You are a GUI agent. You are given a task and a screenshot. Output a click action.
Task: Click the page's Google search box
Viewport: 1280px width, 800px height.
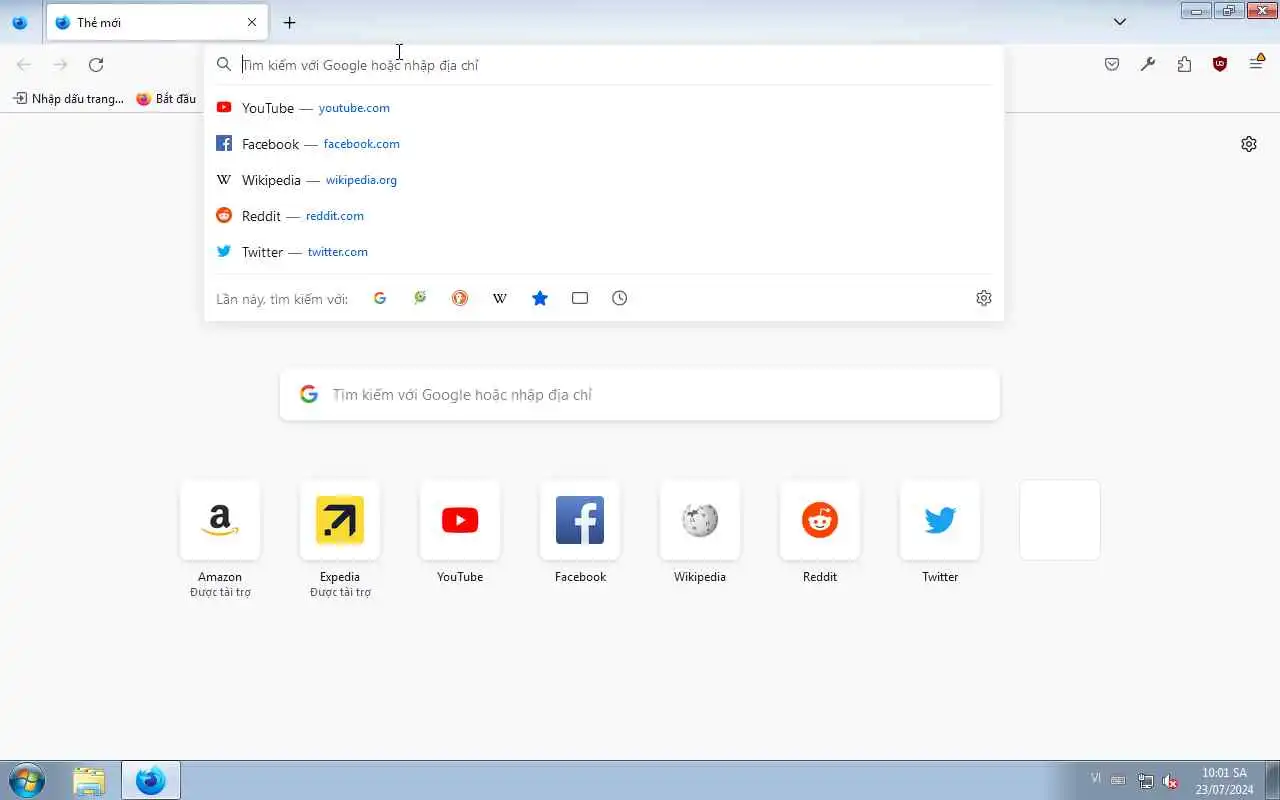pos(640,395)
